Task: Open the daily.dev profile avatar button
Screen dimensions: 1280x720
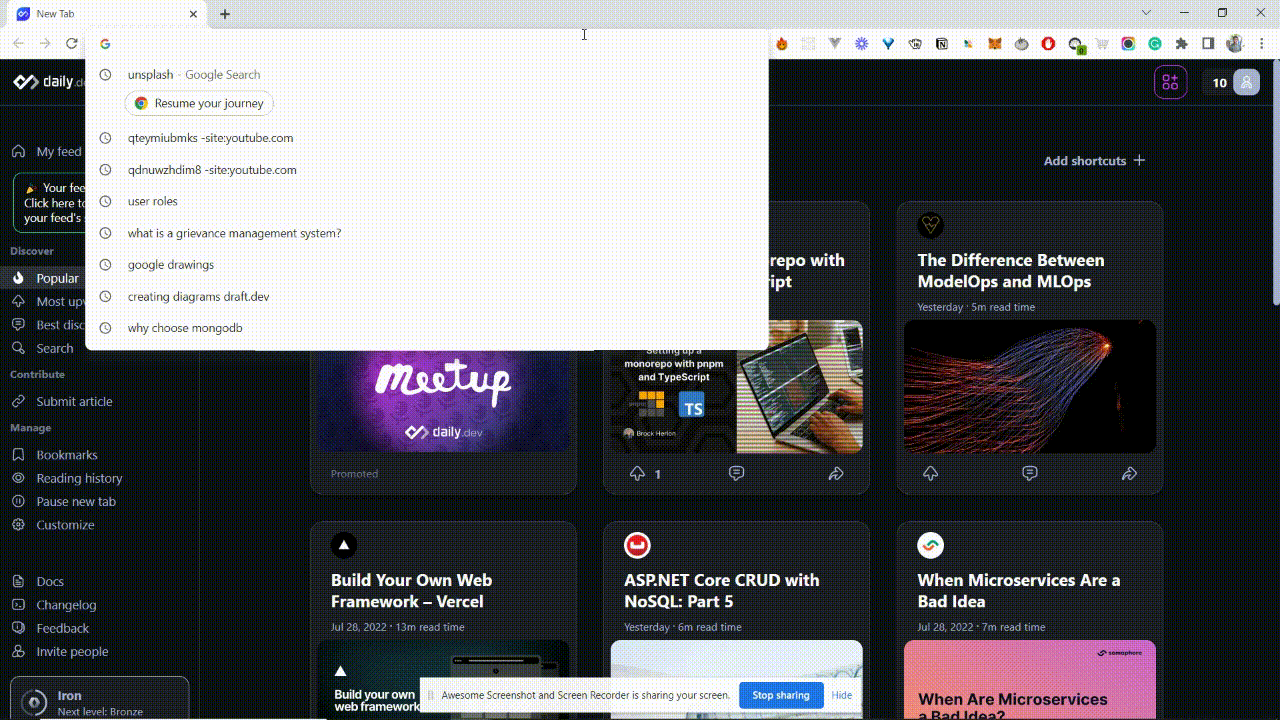Action: (x=1247, y=83)
